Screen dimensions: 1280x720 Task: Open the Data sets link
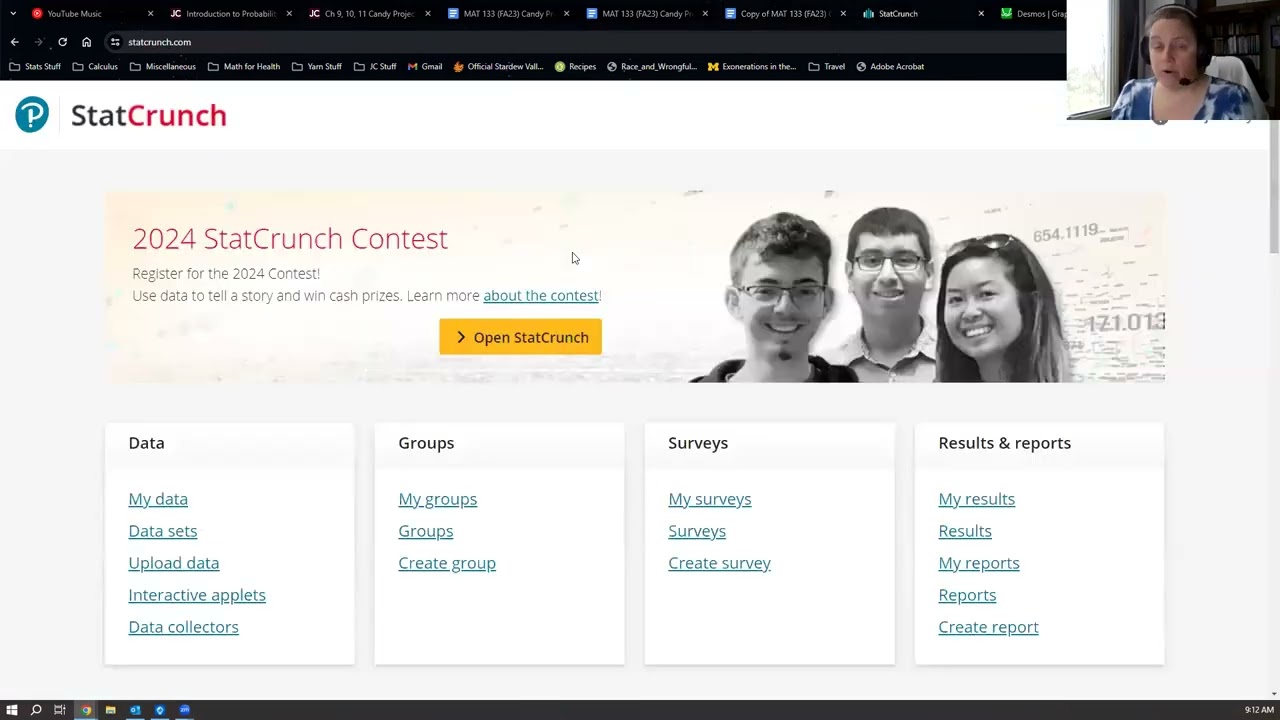coord(163,531)
